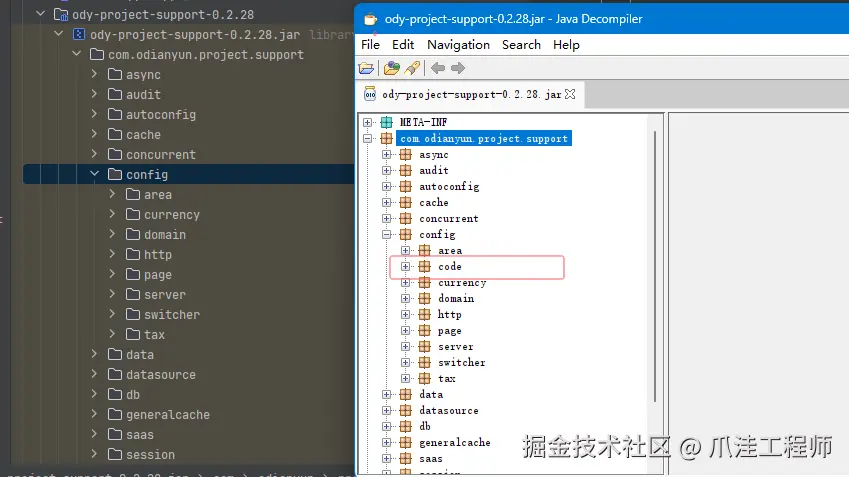Expand the code package in the decompiler
849x477 pixels.
[406, 267]
